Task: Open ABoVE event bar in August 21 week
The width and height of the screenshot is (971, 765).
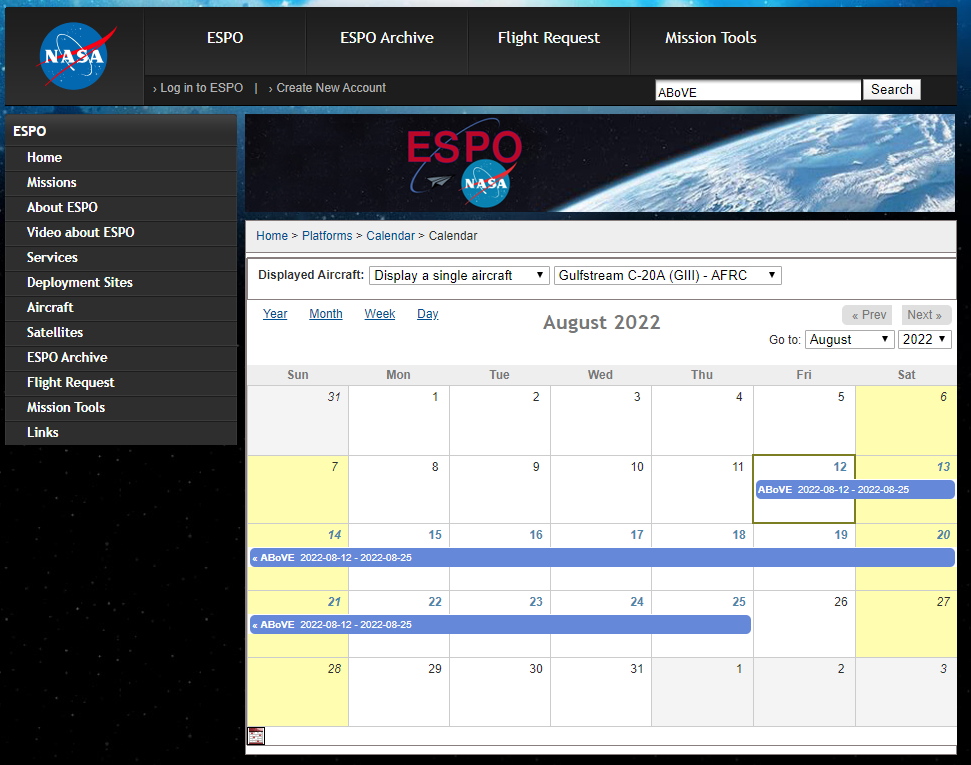Action: click(x=500, y=624)
